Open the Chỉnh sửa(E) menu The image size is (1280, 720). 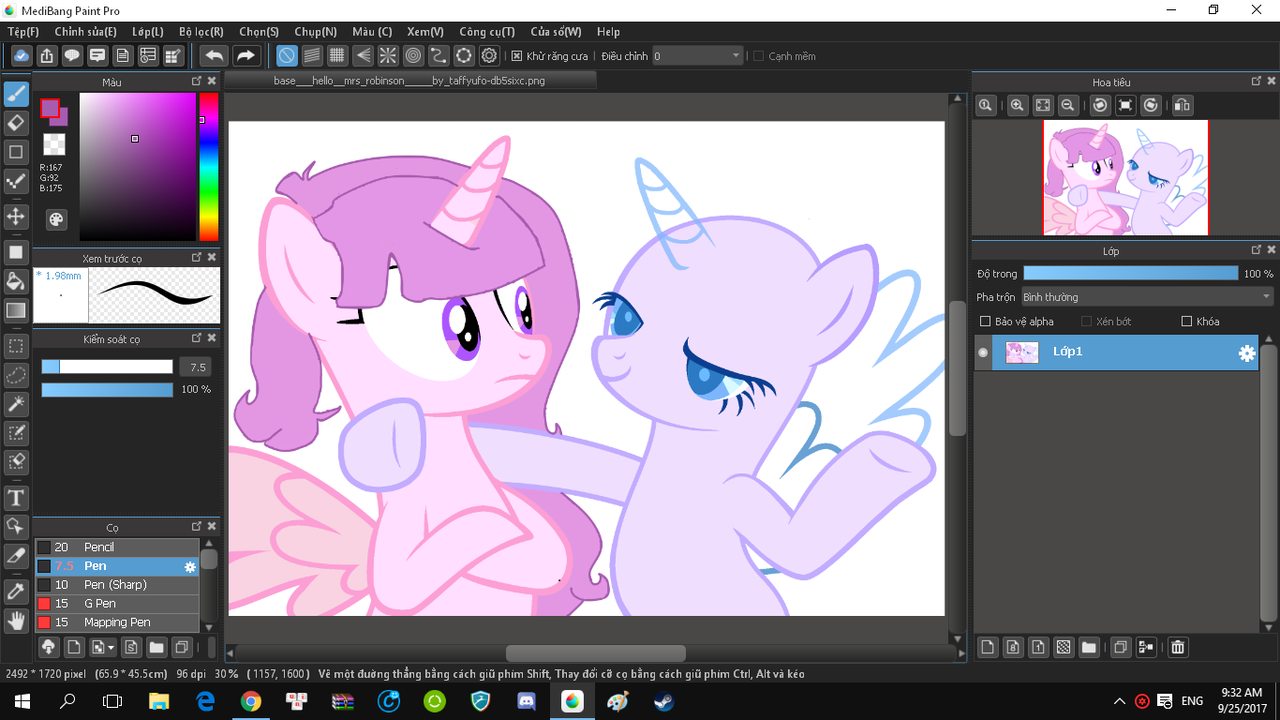(x=85, y=32)
